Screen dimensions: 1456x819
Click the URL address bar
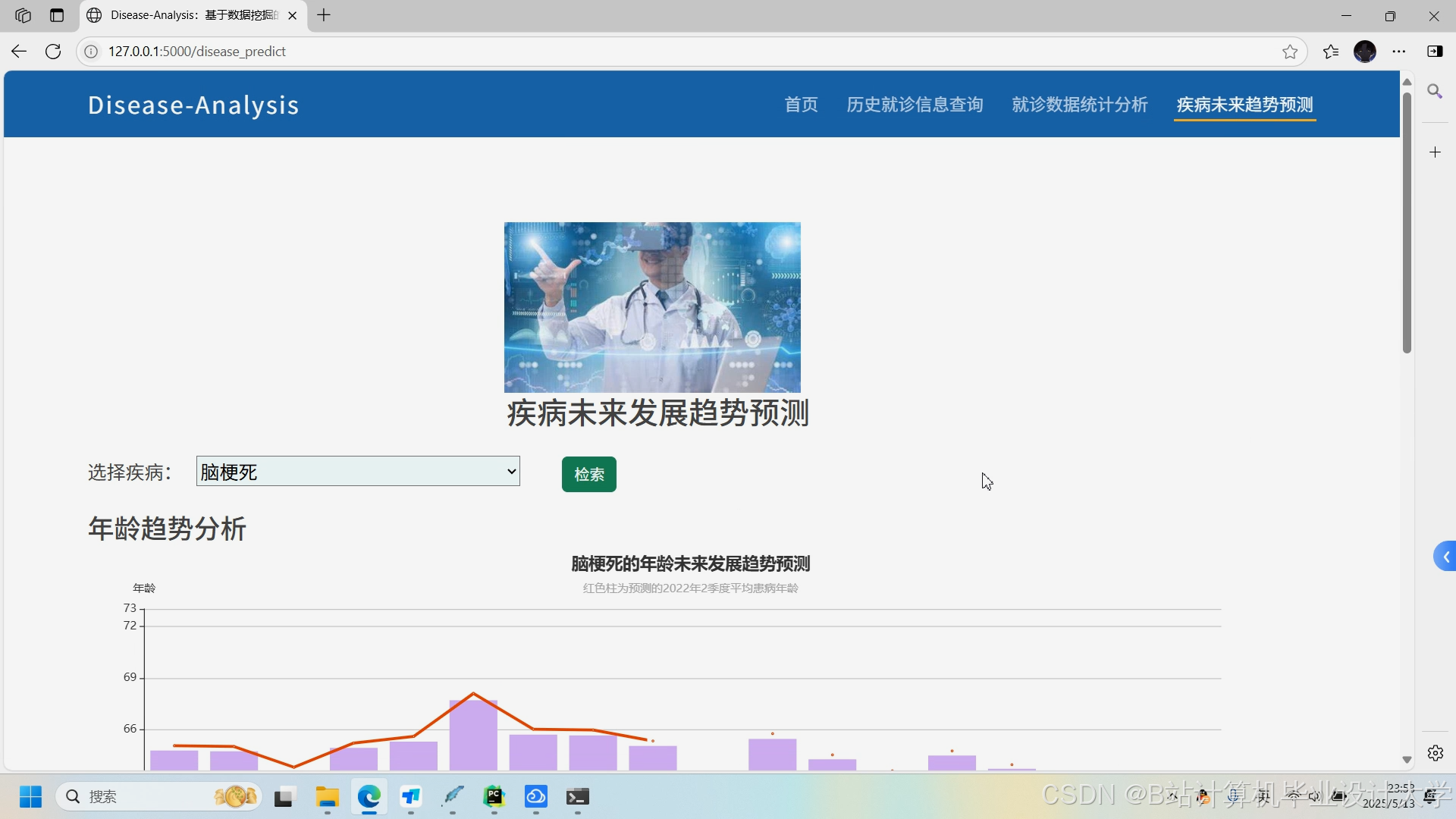coord(455,51)
